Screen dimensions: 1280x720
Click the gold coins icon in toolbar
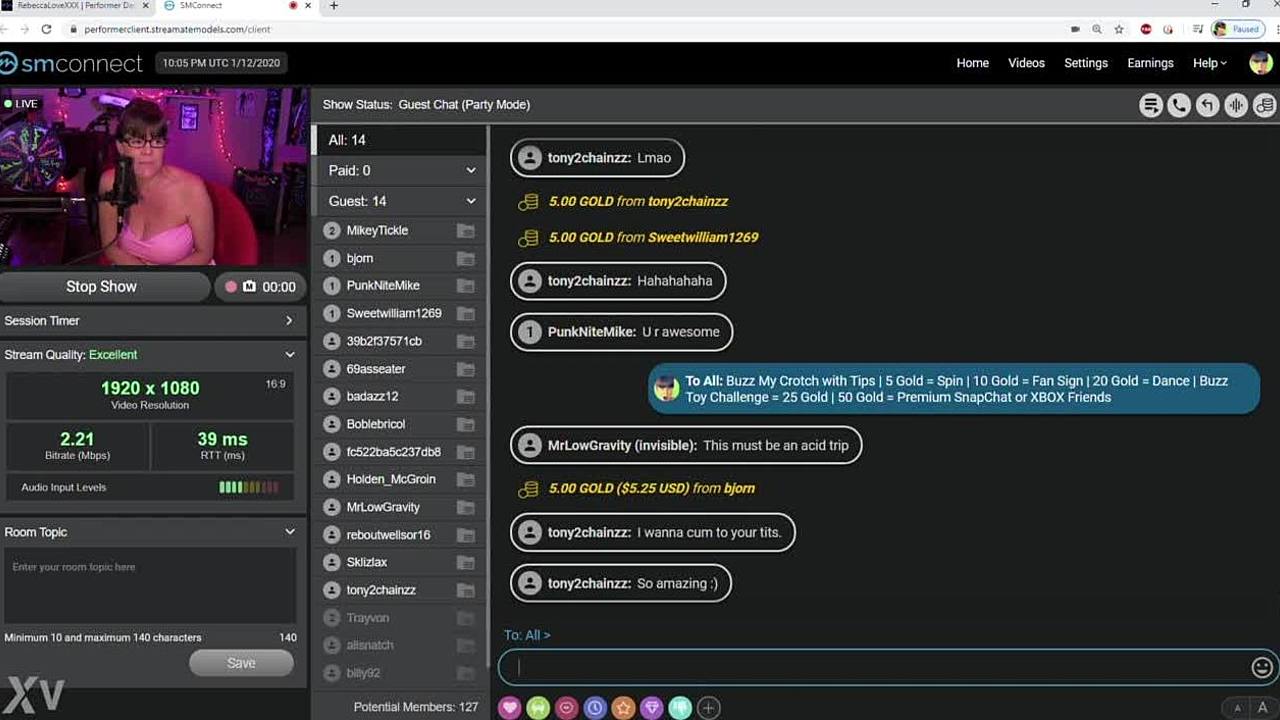pos(1264,105)
